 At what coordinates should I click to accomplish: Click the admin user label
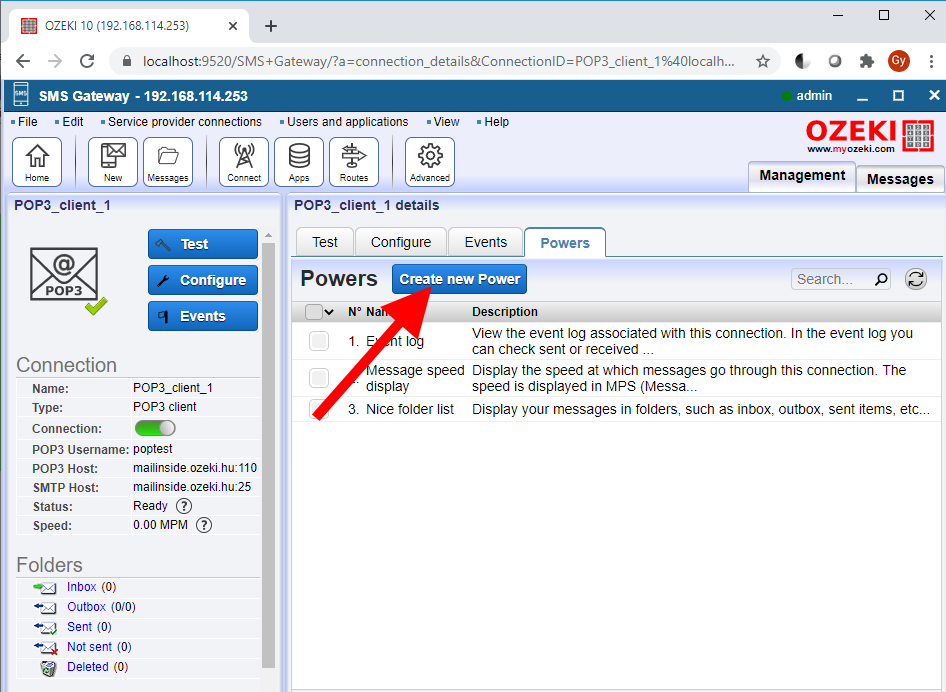(814, 95)
